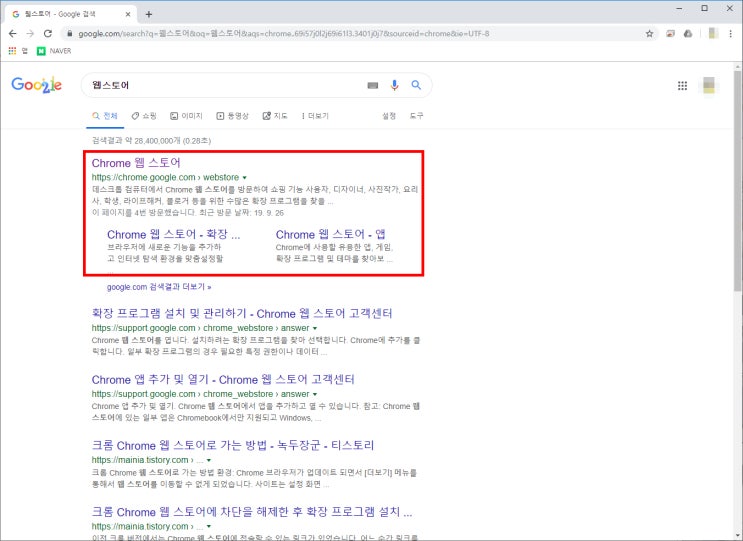Minimize the Chrome window
Image resolution: width=743 pixels, height=541 pixels.
click(680, 8)
